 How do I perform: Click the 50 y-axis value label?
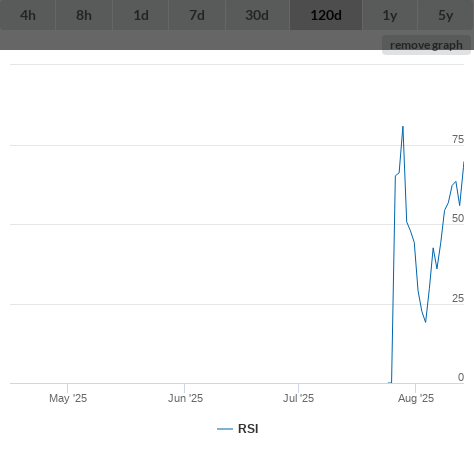pyautogui.click(x=458, y=218)
